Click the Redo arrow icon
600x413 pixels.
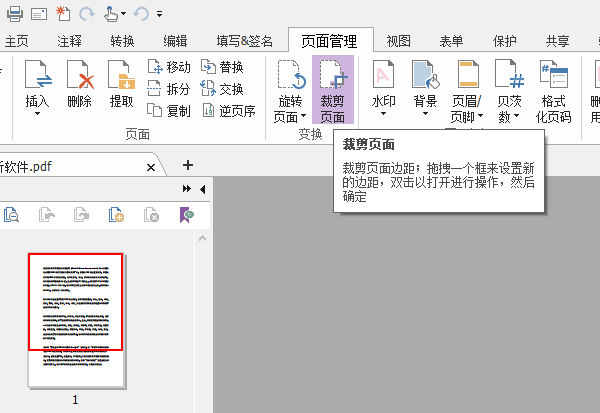click(x=86, y=14)
